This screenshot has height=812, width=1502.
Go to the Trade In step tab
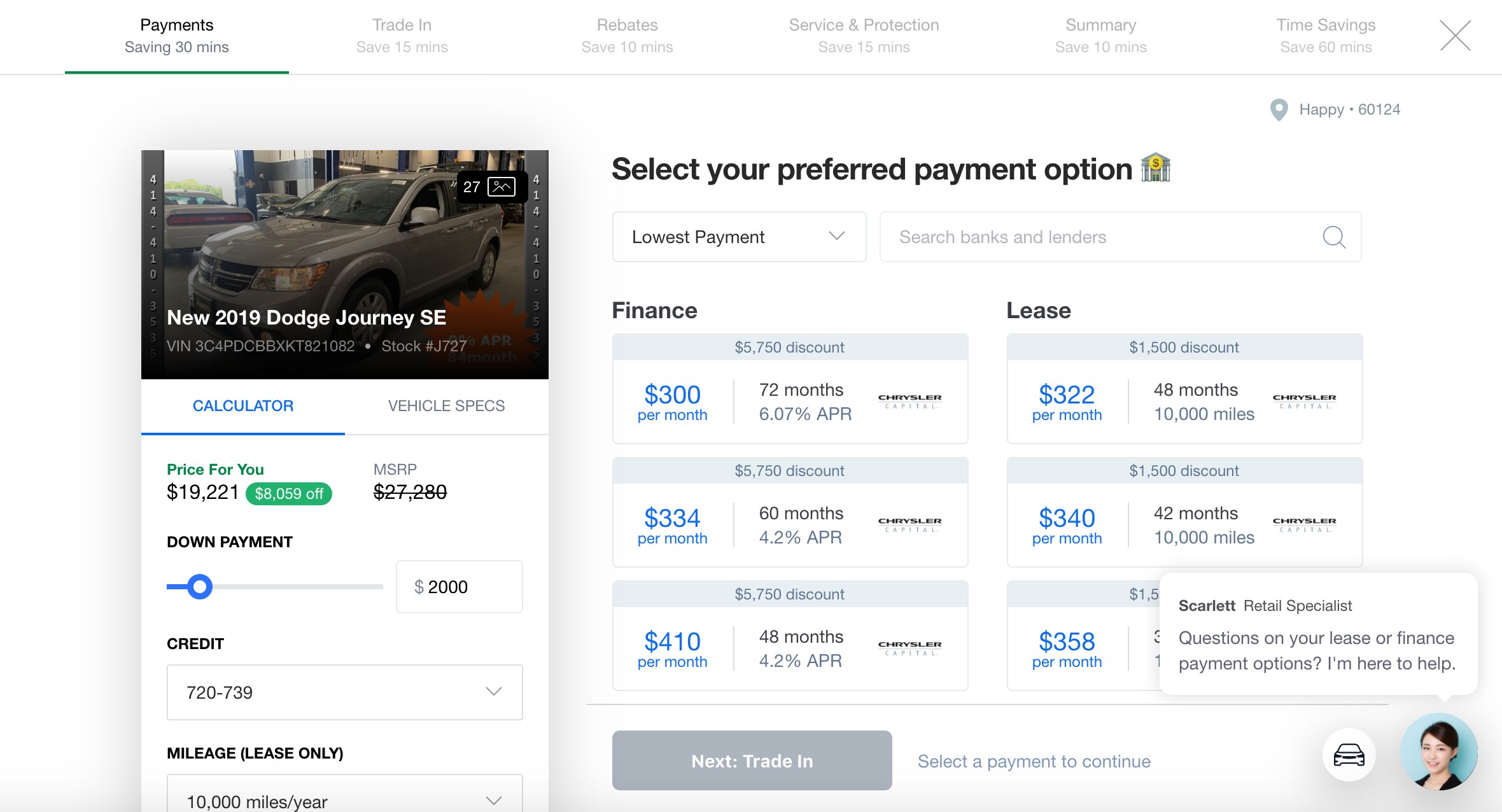click(402, 36)
